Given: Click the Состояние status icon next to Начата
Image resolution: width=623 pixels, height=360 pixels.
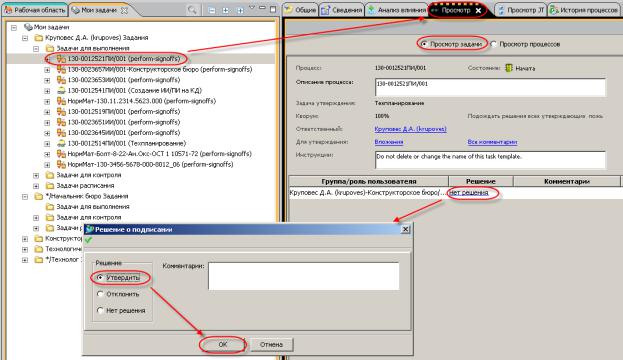Looking at the screenshot, I should [x=509, y=68].
